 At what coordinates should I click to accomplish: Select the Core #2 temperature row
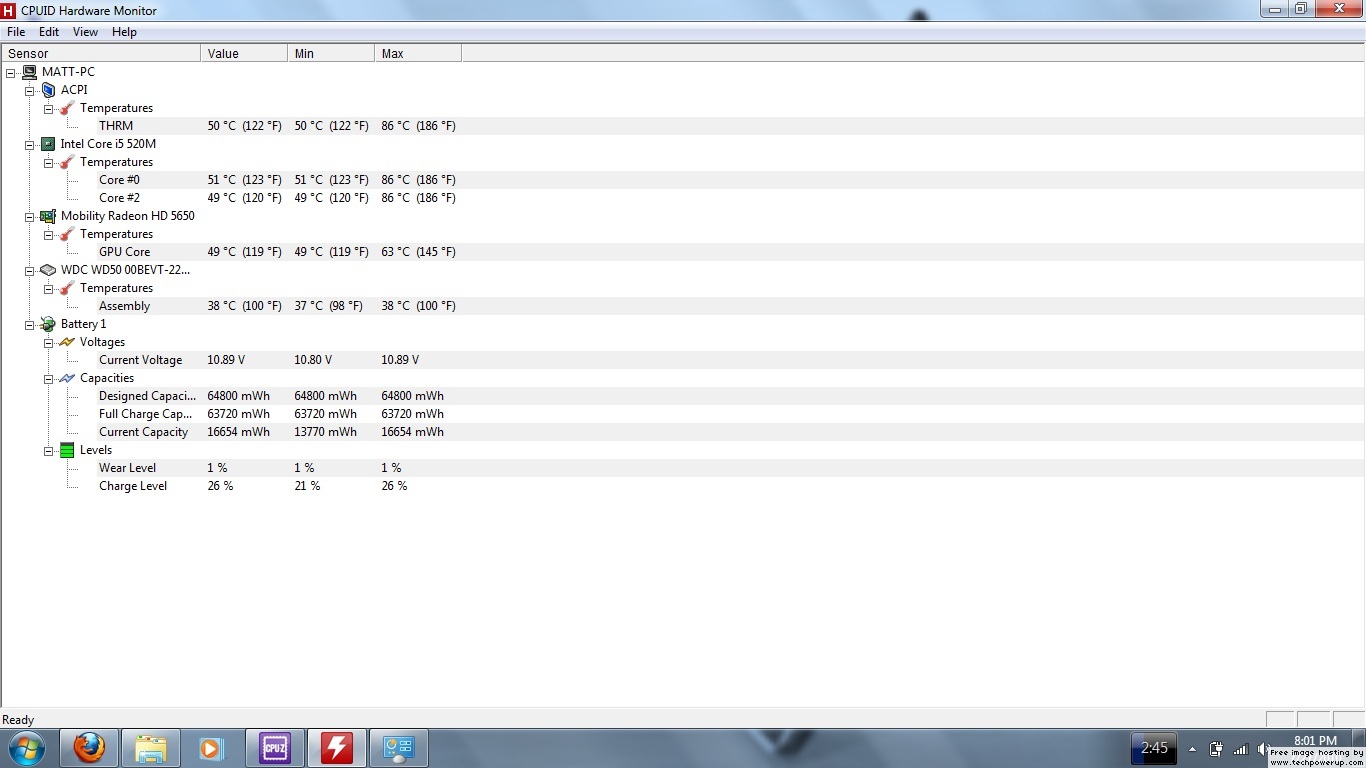683,198
